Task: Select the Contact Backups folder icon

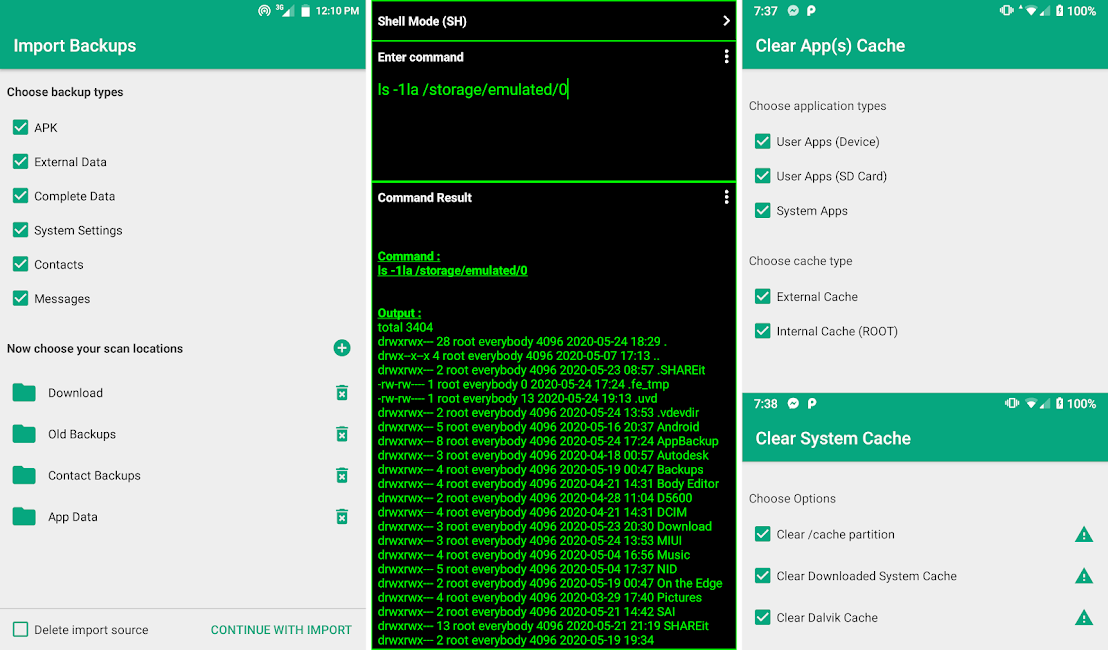Action: [x=24, y=475]
